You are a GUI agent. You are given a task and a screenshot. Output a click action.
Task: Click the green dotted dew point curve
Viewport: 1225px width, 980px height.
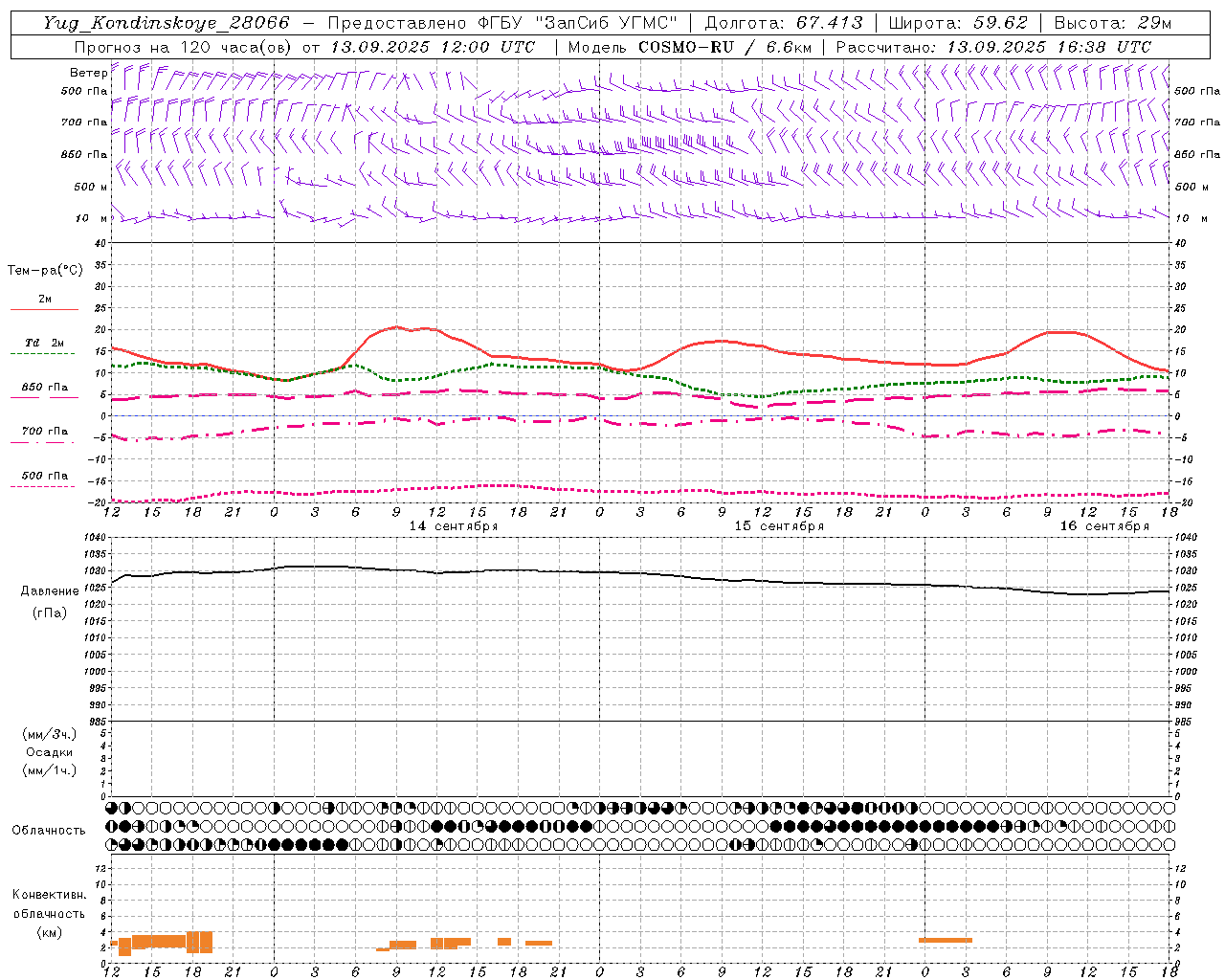coord(641,377)
